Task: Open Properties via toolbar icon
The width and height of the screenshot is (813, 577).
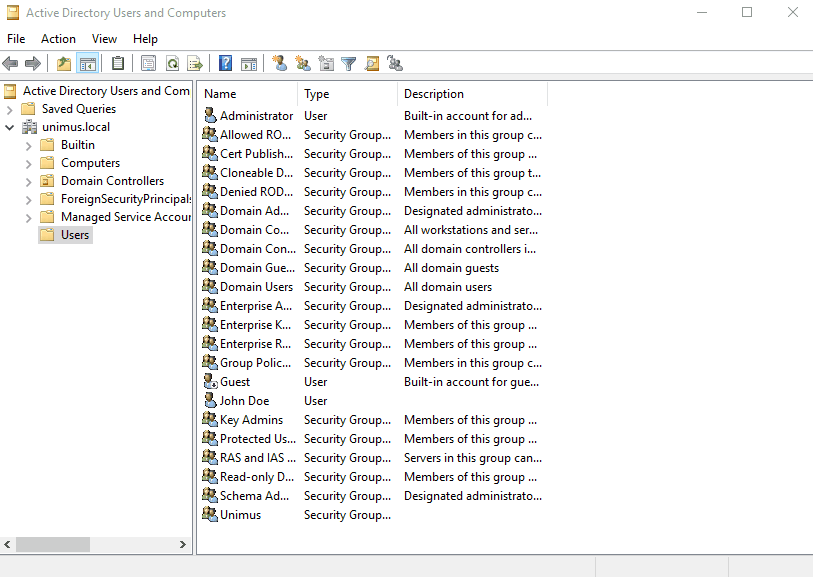Action: pyautogui.click(x=148, y=64)
